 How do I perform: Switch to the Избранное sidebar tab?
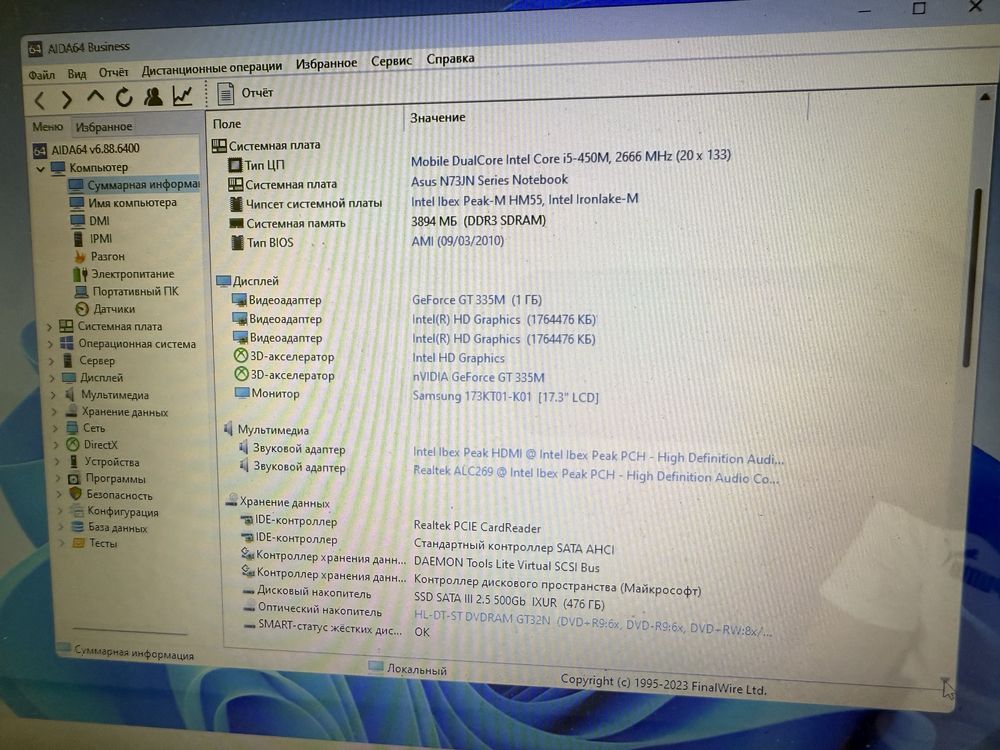pos(104,127)
